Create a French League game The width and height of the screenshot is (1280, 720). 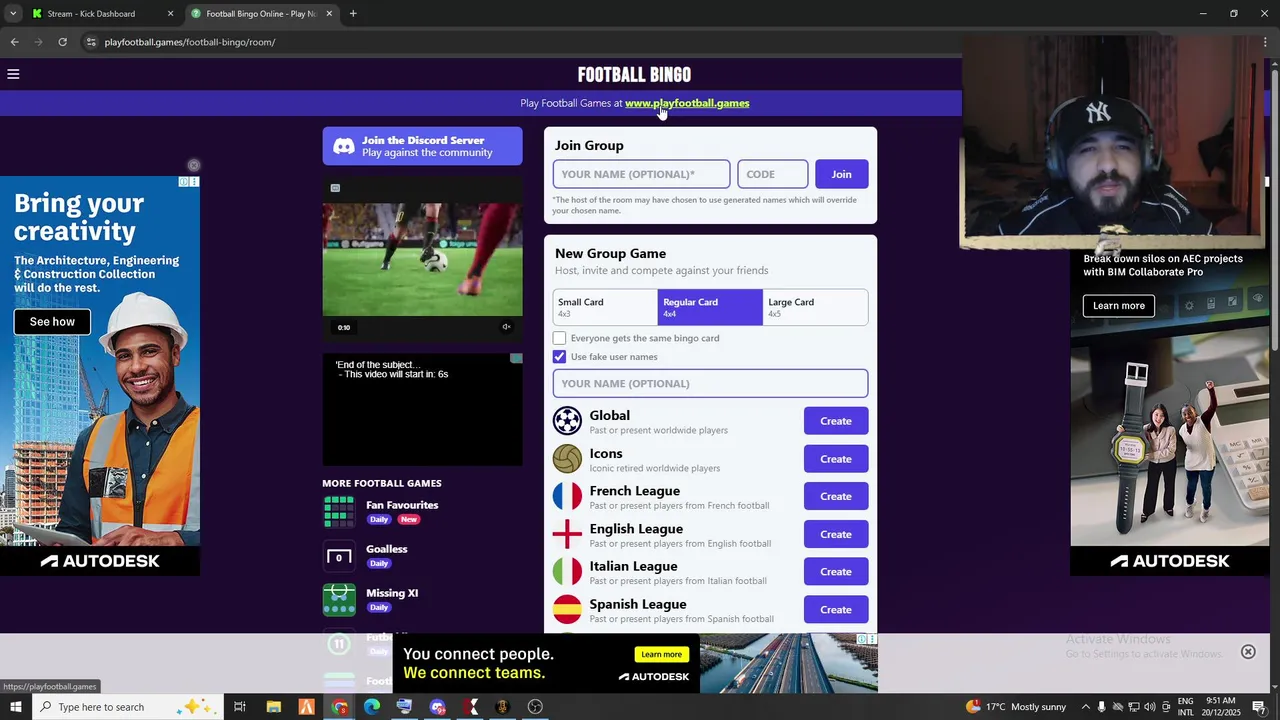coord(836,496)
